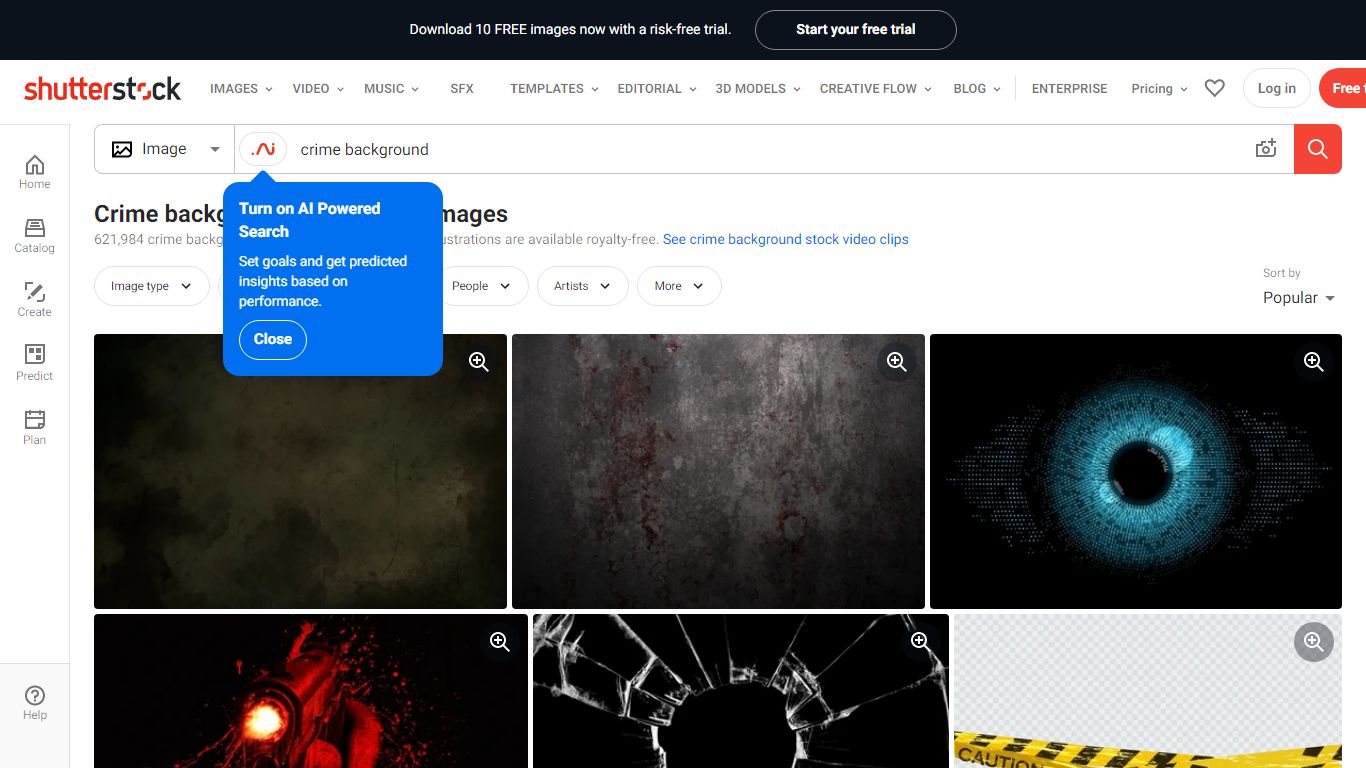Screen dimensions: 1366x768
Task: Open the Help icon in sidebar
Action: click(x=34, y=703)
